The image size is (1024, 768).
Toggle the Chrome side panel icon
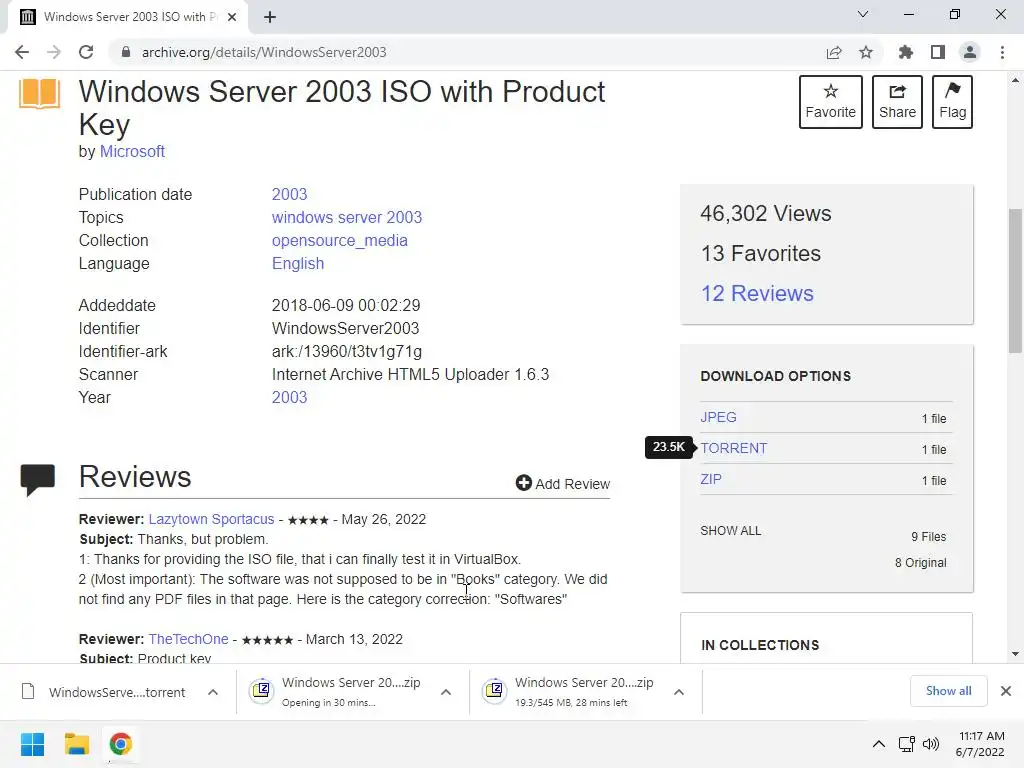(938, 52)
